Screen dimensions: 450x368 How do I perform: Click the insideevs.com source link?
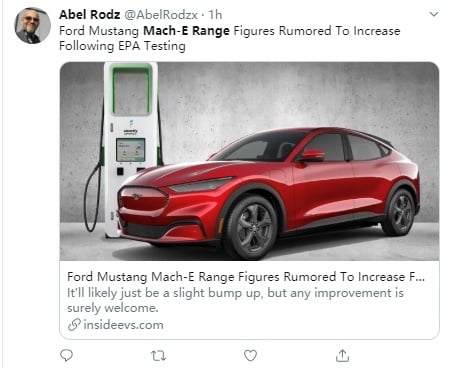point(123,325)
